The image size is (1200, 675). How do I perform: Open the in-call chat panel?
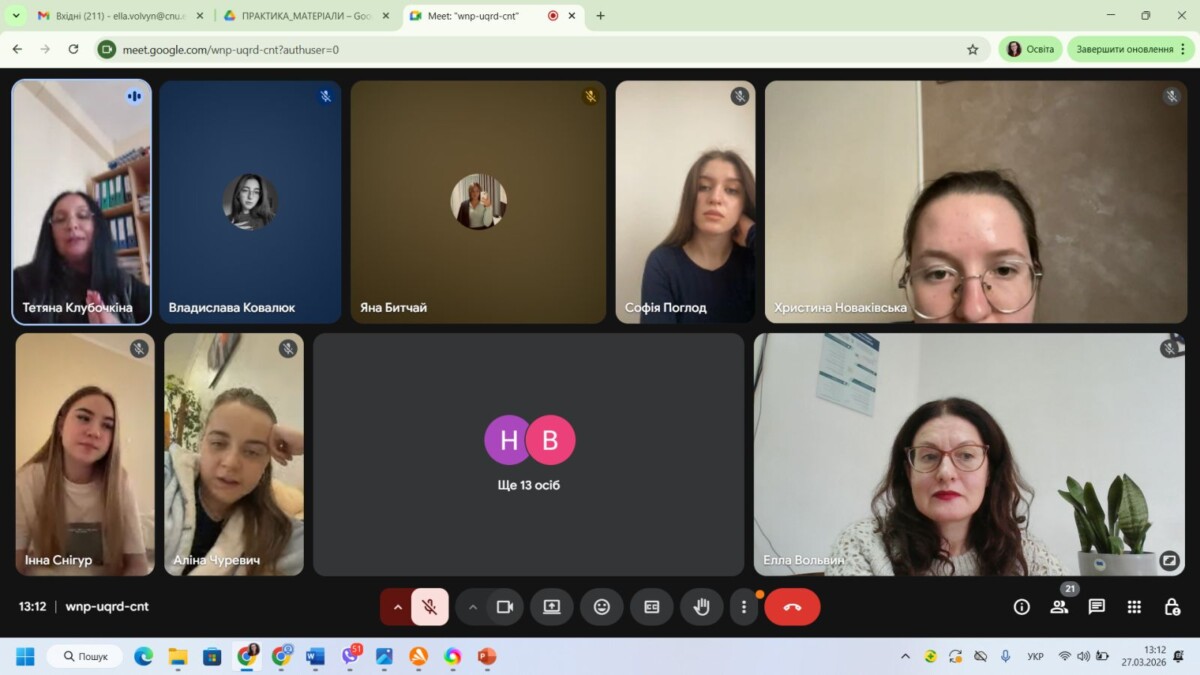pyautogui.click(x=1096, y=607)
